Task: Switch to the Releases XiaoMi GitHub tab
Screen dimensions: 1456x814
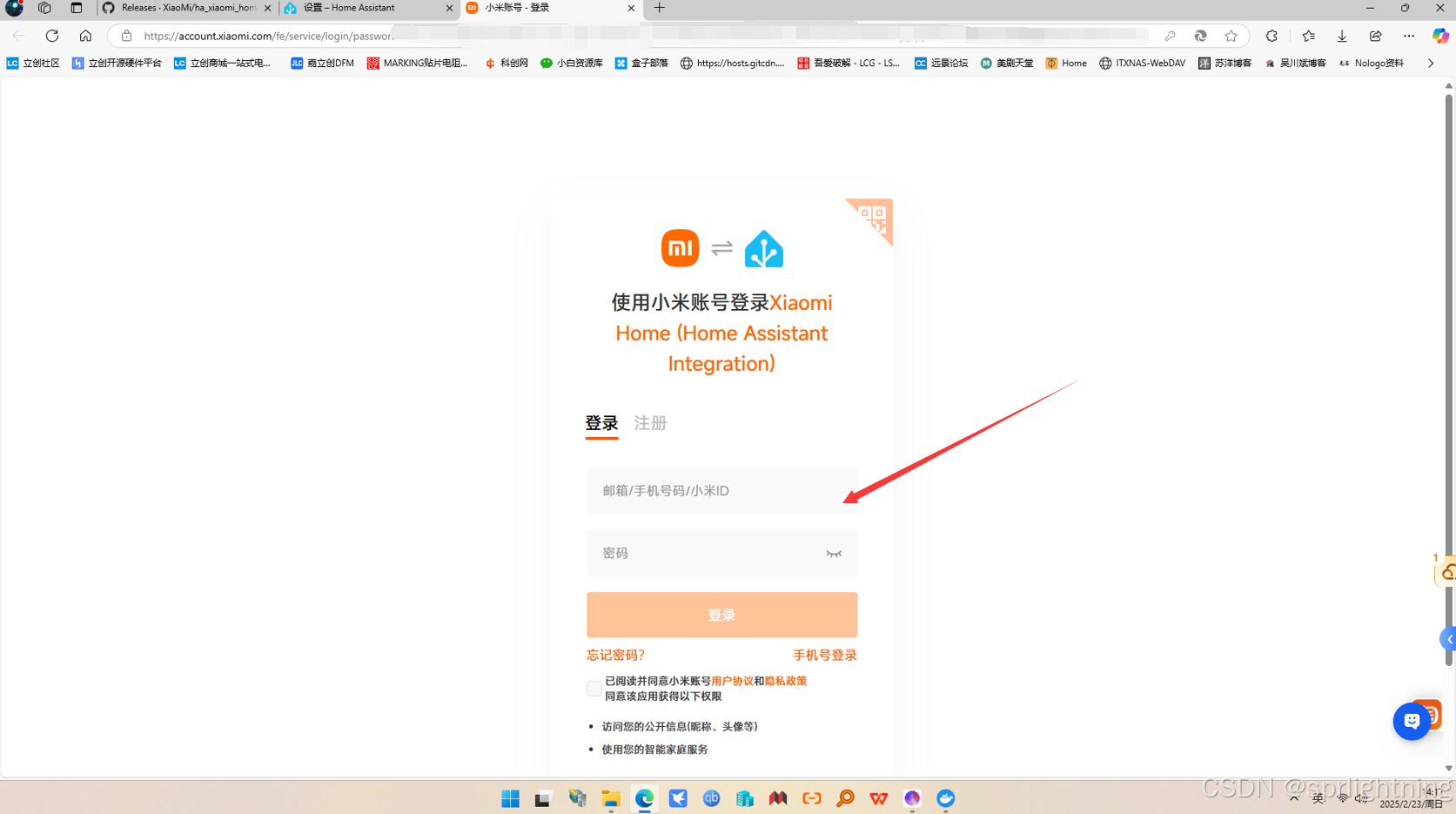Action: 186,8
